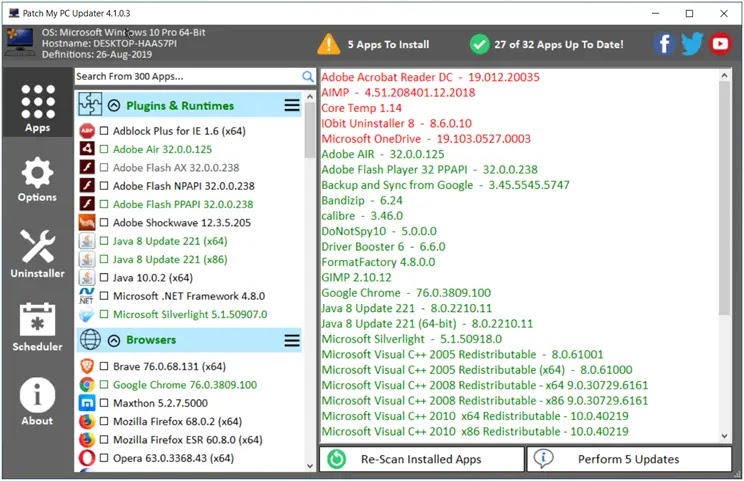Click the Mozilla Firefox 68.0.2 icon
744x481 pixels.
click(87, 421)
